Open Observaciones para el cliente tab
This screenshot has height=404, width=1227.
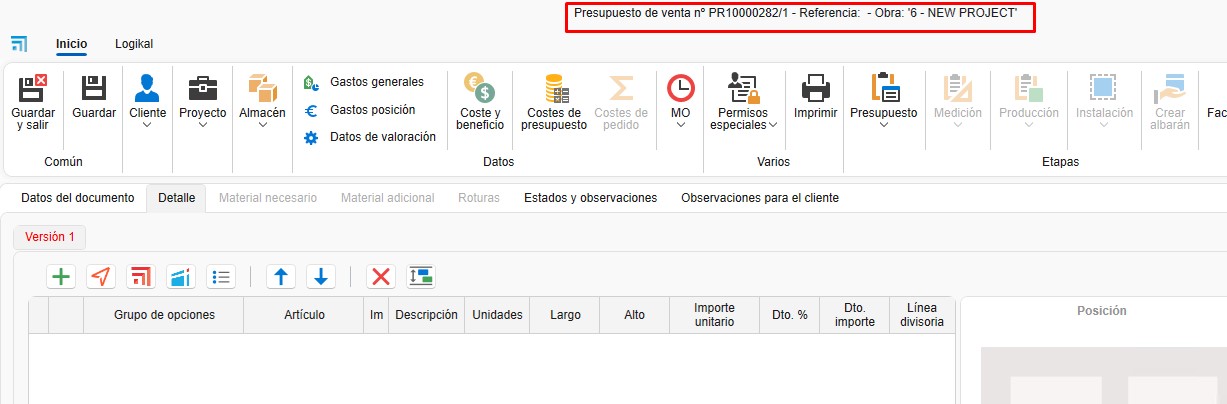[x=760, y=198]
